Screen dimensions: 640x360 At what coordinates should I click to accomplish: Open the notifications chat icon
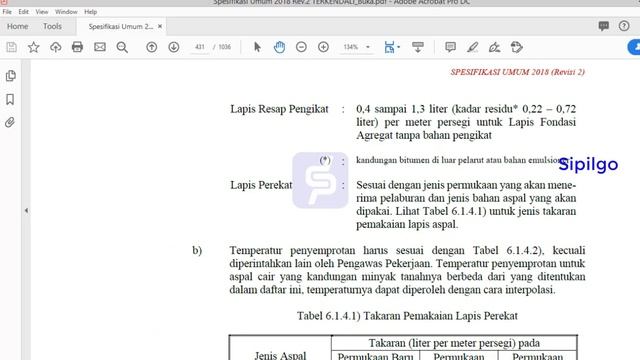pyautogui.click(x=604, y=26)
